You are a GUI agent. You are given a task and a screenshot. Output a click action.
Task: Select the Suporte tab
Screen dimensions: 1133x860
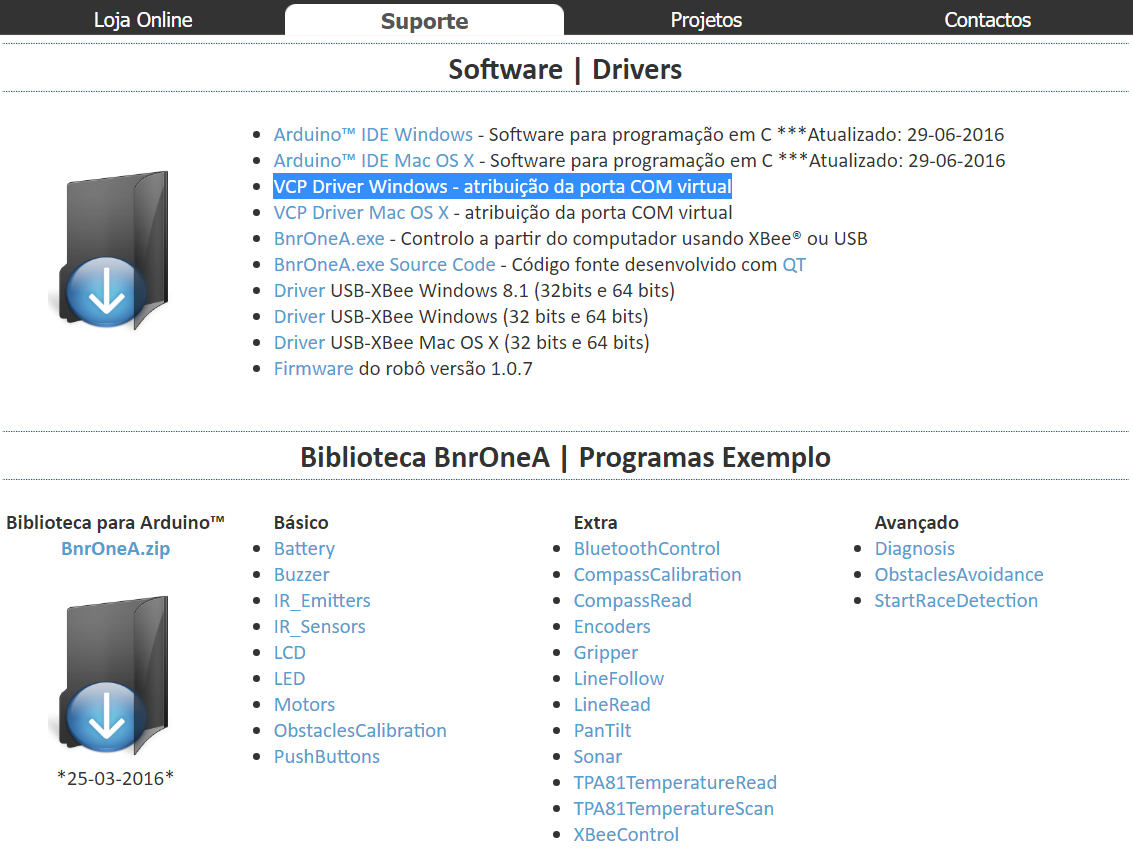click(424, 20)
